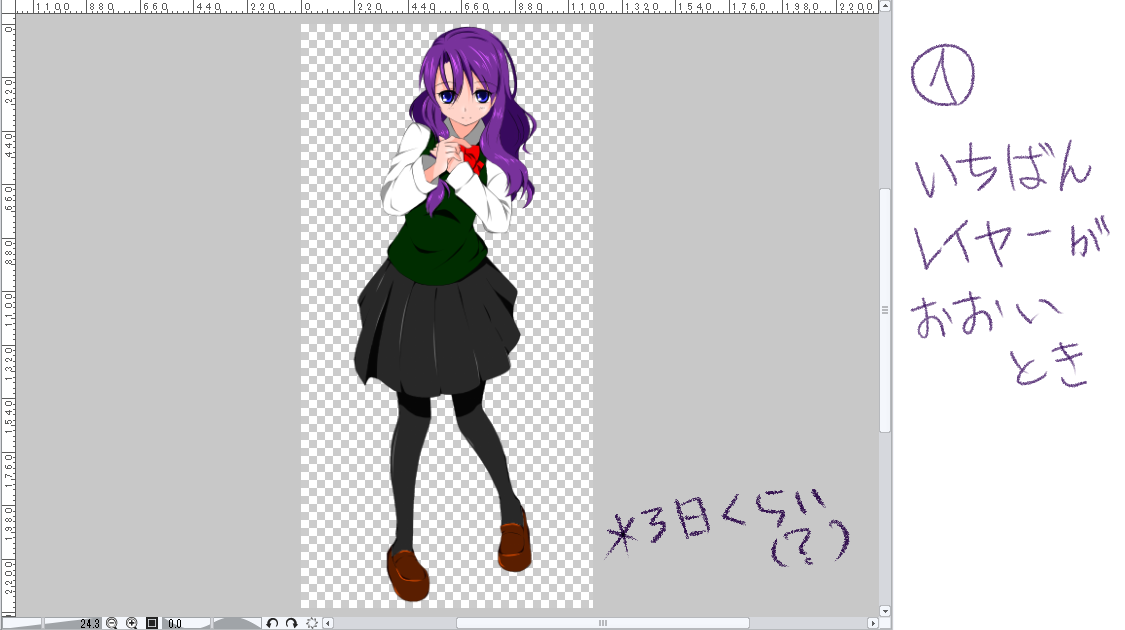Click the fit-to-screen square icon
Viewport: 1125px width, 630px height.
click(x=152, y=623)
